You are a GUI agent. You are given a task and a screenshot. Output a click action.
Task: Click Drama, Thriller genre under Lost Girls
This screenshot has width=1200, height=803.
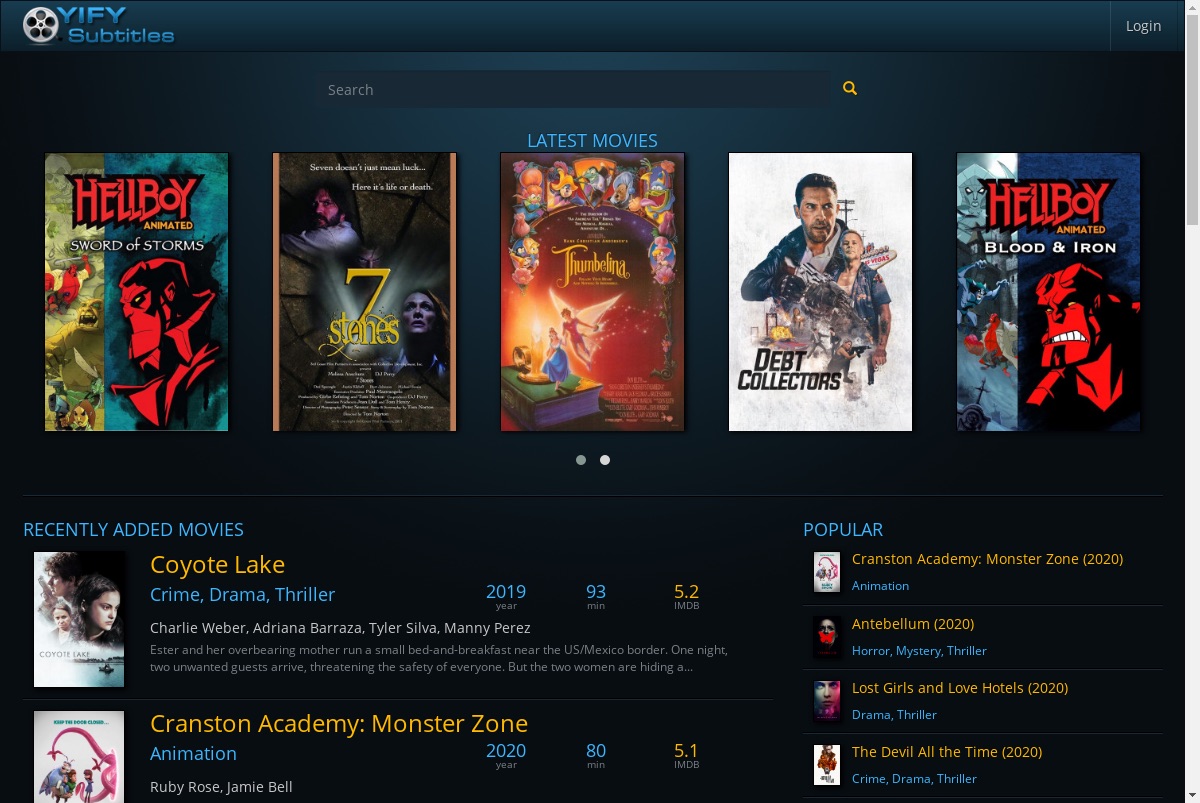pyautogui.click(x=894, y=715)
